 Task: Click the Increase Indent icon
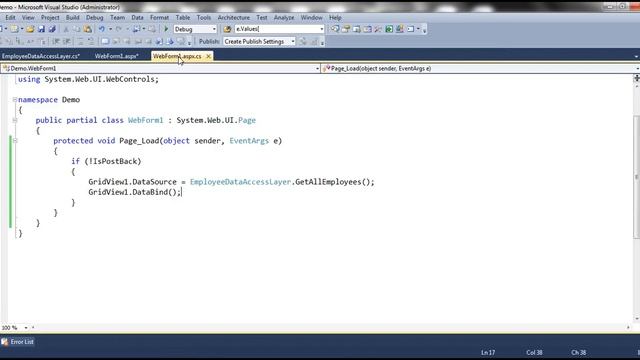67,42
